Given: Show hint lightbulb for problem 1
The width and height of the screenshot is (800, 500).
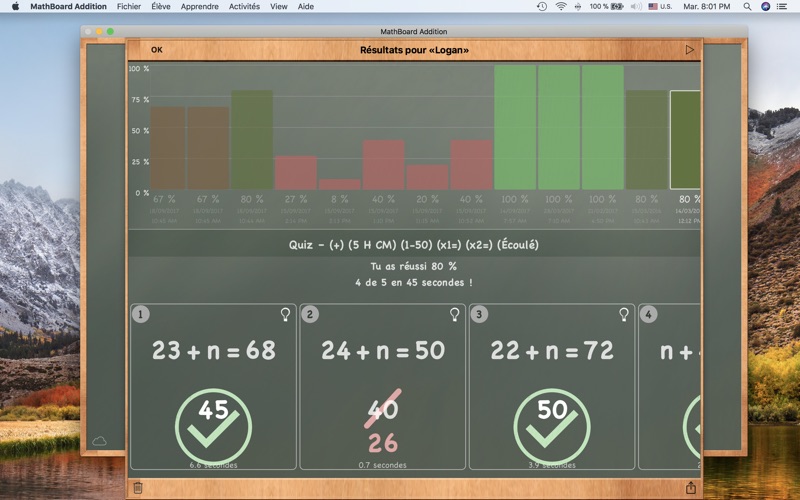Looking at the screenshot, I should pos(285,314).
